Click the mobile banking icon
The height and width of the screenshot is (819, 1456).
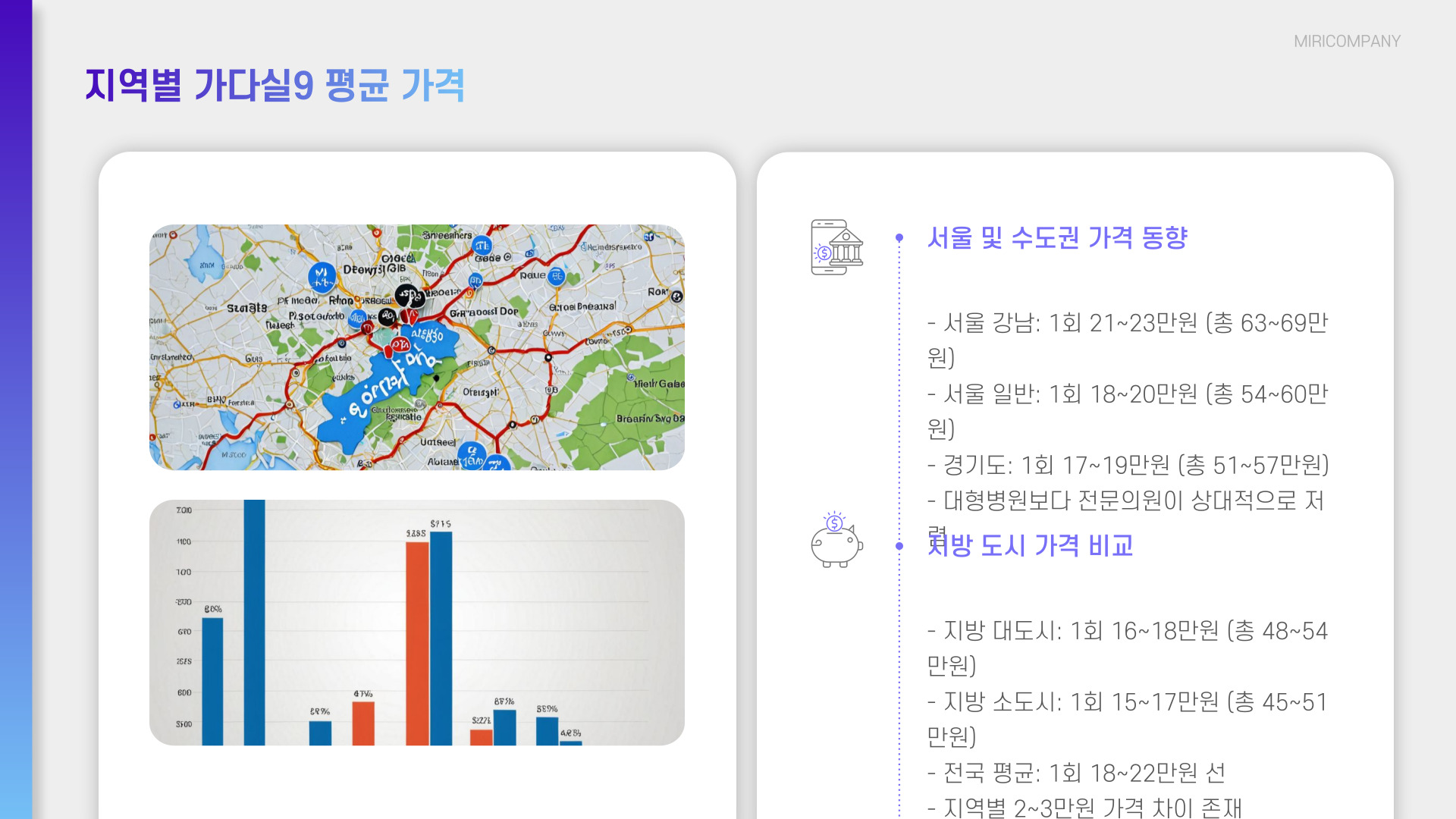point(837,247)
